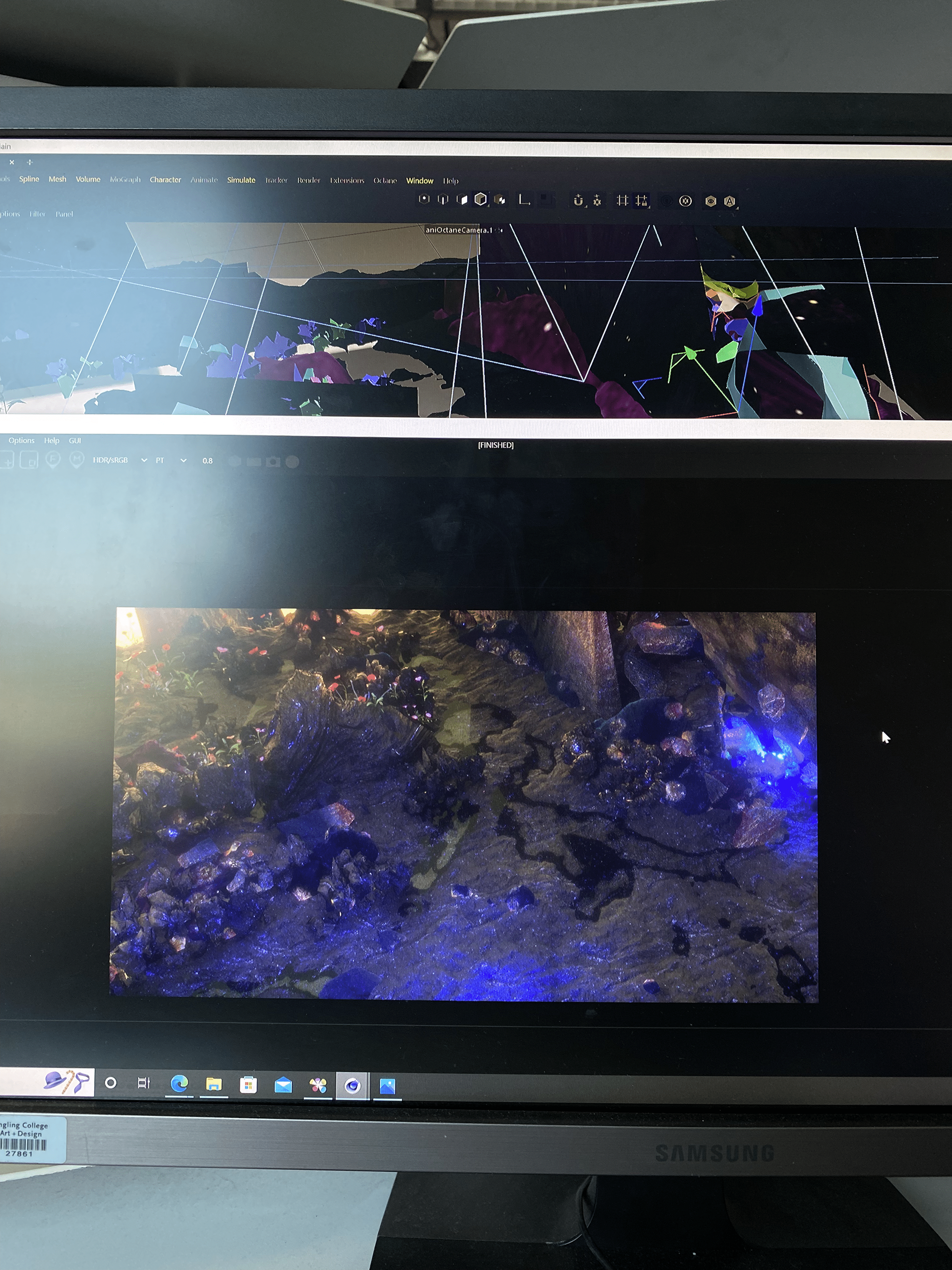952x1270 pixels.
Task: Open the Octane menu
Action: tap(385, 181)
